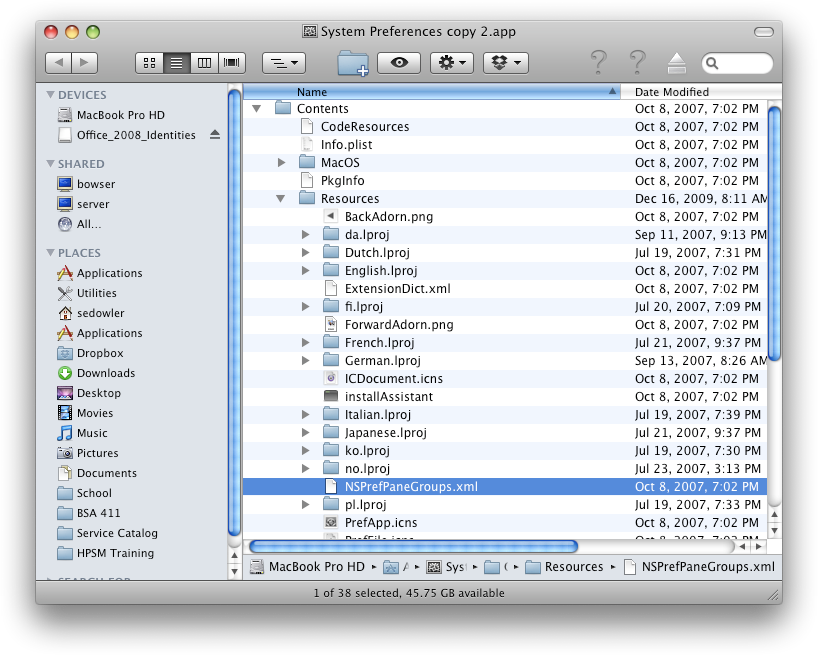Collapse the PLACES sidebar section
Screen dimensions: 818x655
51,253
